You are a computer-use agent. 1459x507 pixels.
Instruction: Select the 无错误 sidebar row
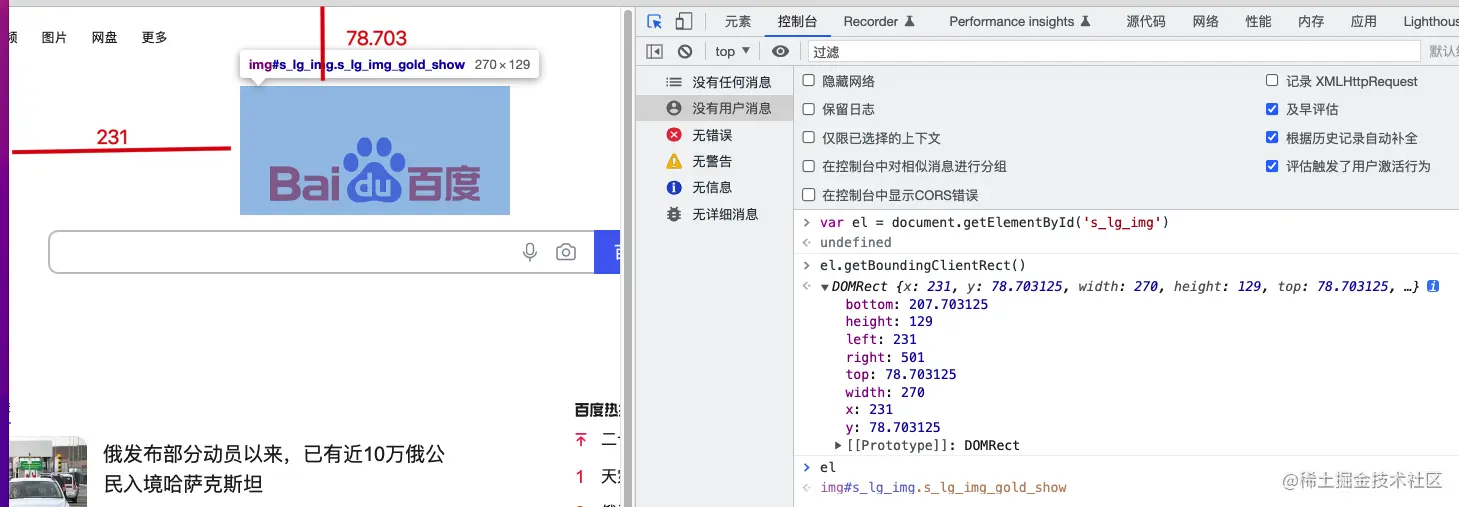click(715, 135)
